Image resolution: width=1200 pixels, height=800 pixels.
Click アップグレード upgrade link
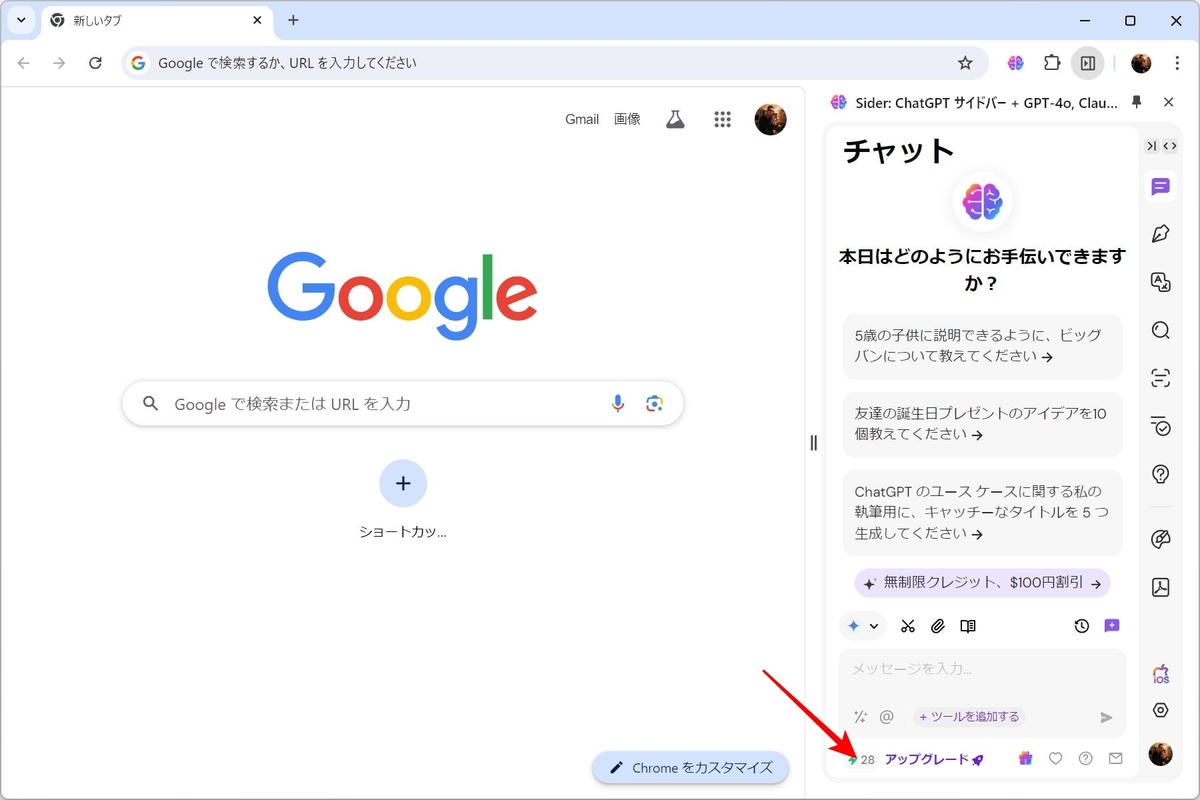(x=934, y=759)
